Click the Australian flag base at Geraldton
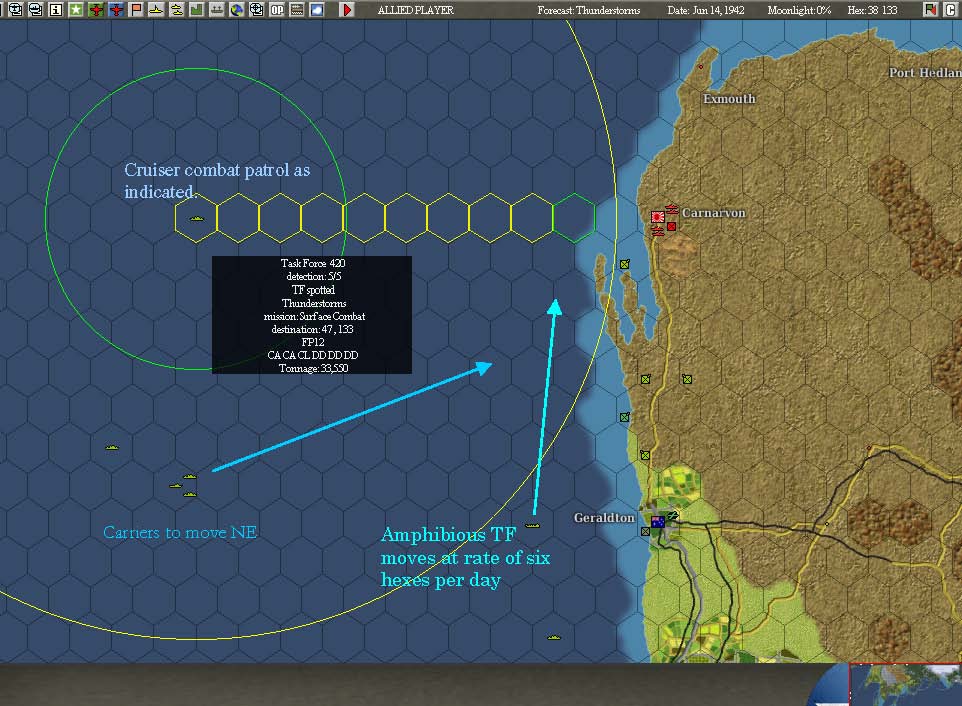962x706 pixels. point(658,522)
